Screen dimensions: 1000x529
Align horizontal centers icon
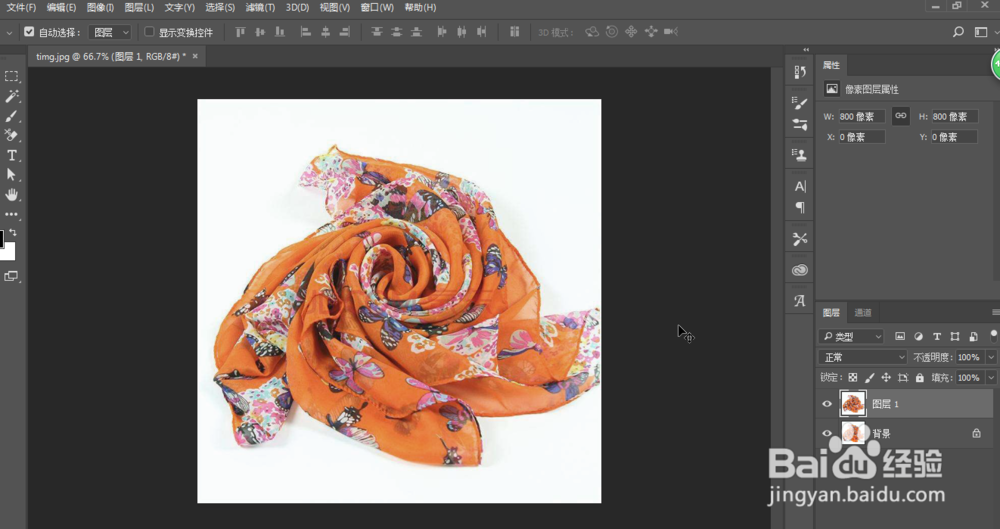[x=325, y=32]
